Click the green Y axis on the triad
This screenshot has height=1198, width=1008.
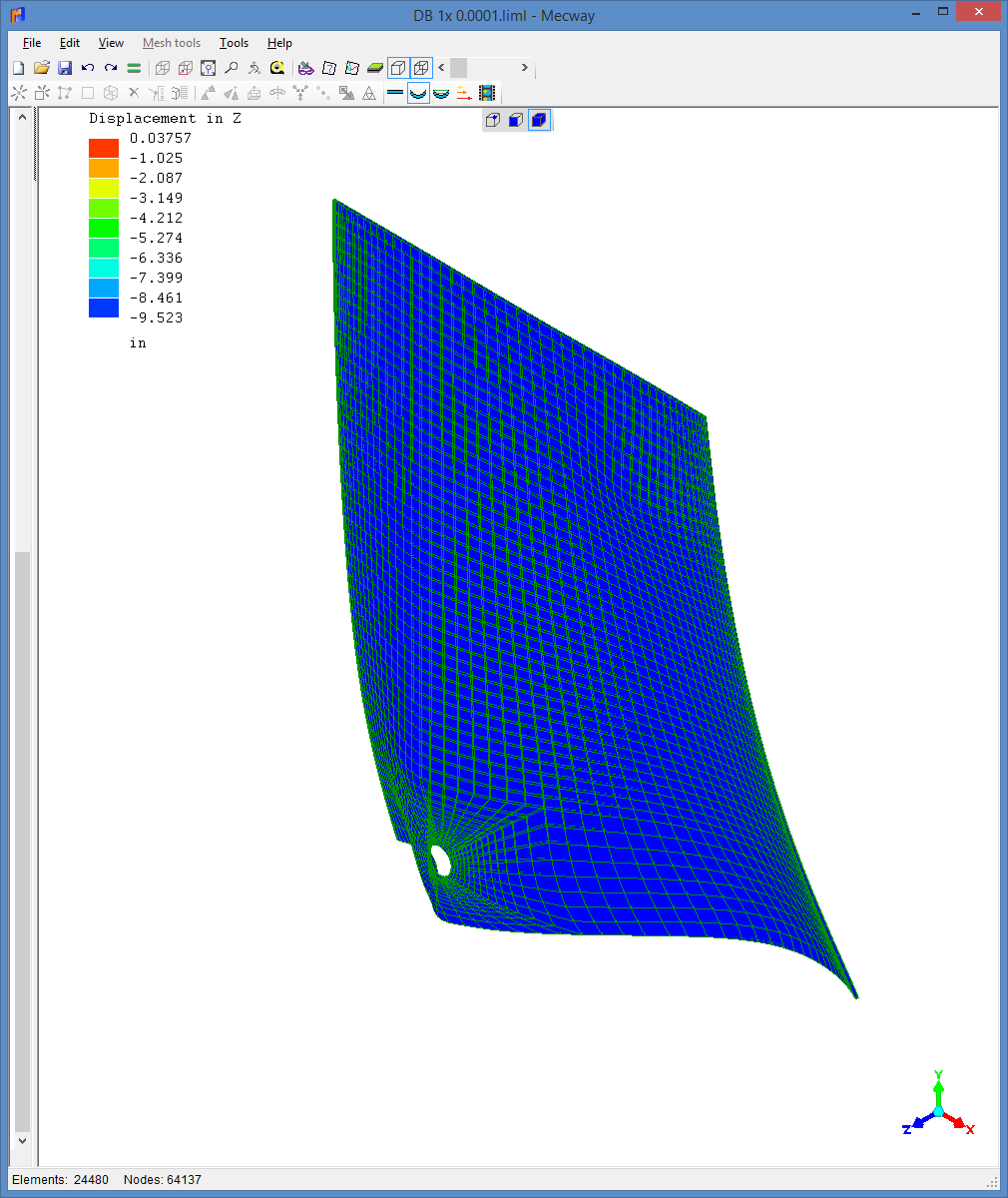[938, 1088]
